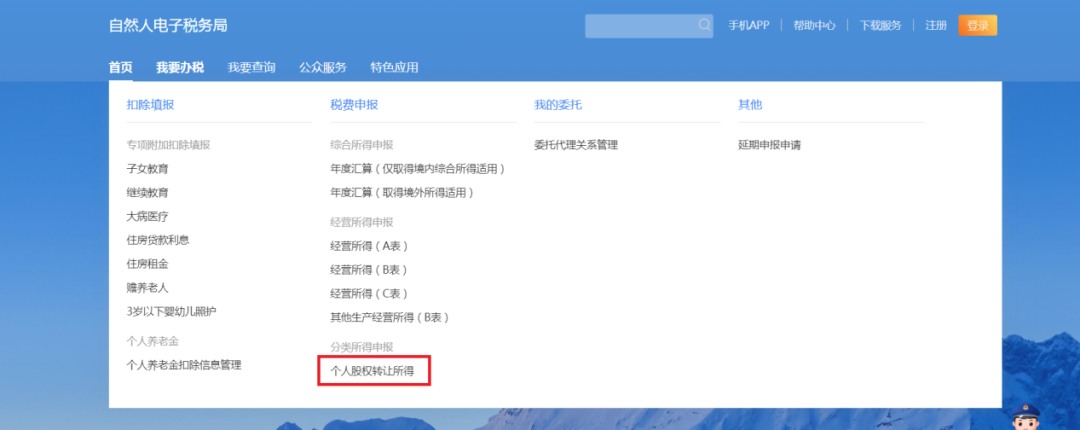Select 住房租金 deduction entry
This screenshot has height=430, width=1080.
[147, 264]
